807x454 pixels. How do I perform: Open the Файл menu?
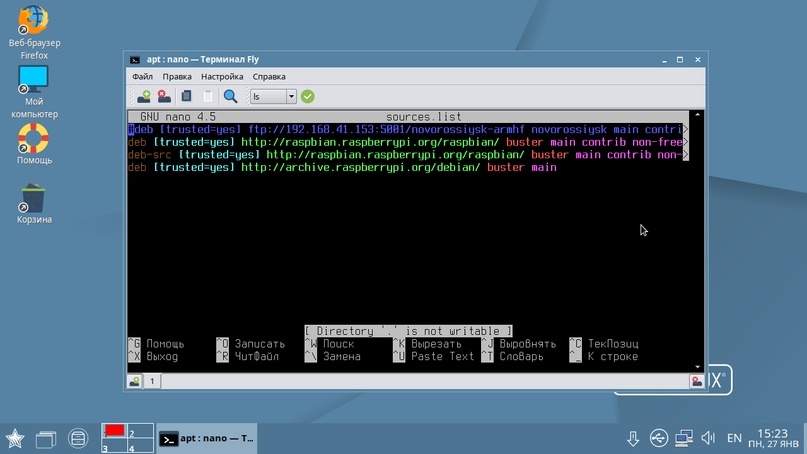[x=142, y=76]
